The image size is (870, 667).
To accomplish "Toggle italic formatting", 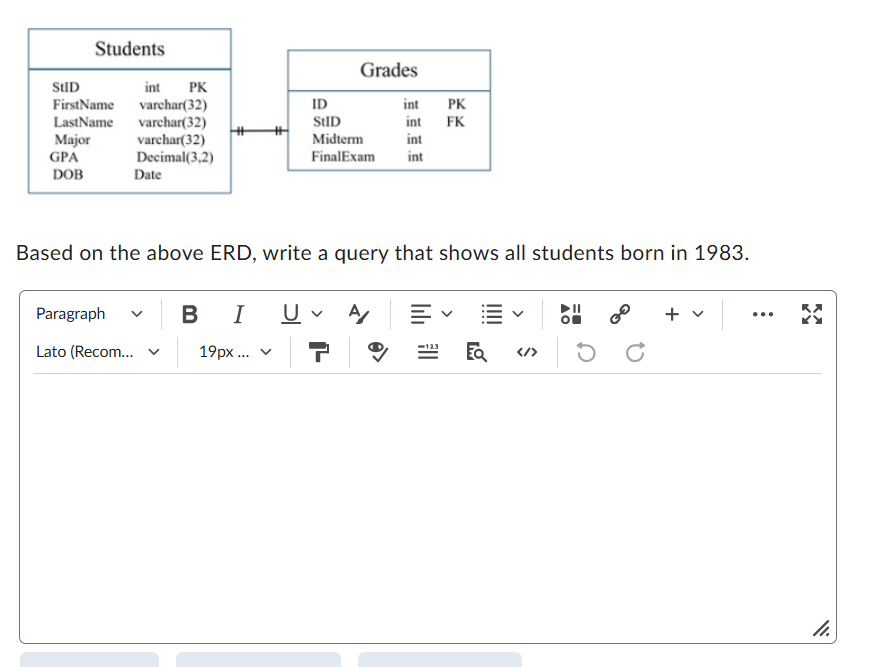I will [x=237, y=313].
